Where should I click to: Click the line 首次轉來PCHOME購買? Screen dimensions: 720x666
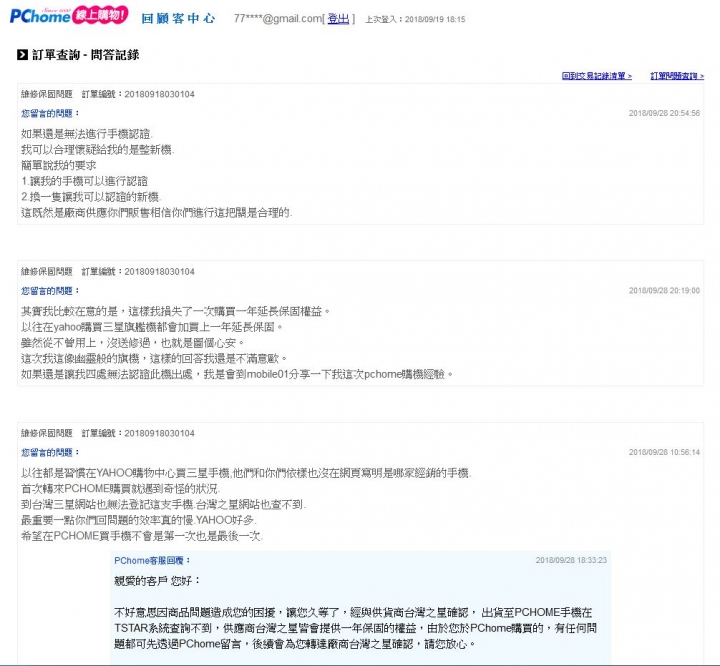(121, 488)
